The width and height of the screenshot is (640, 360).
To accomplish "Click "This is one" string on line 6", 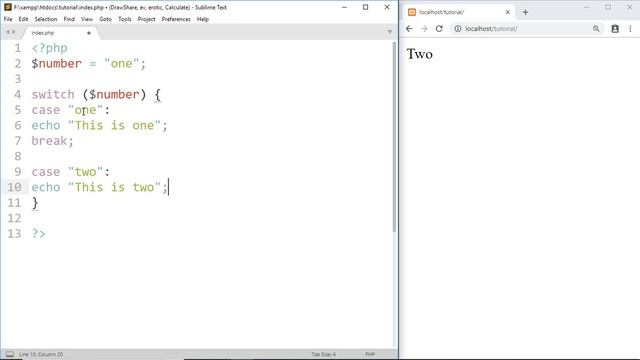I will pyautogui.click(x=114, y=125).
